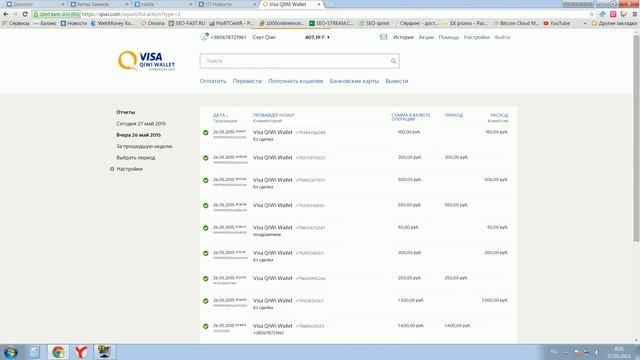Click green status check of 50,00 руб. row
Screen dimensions: 640x360
206,228
